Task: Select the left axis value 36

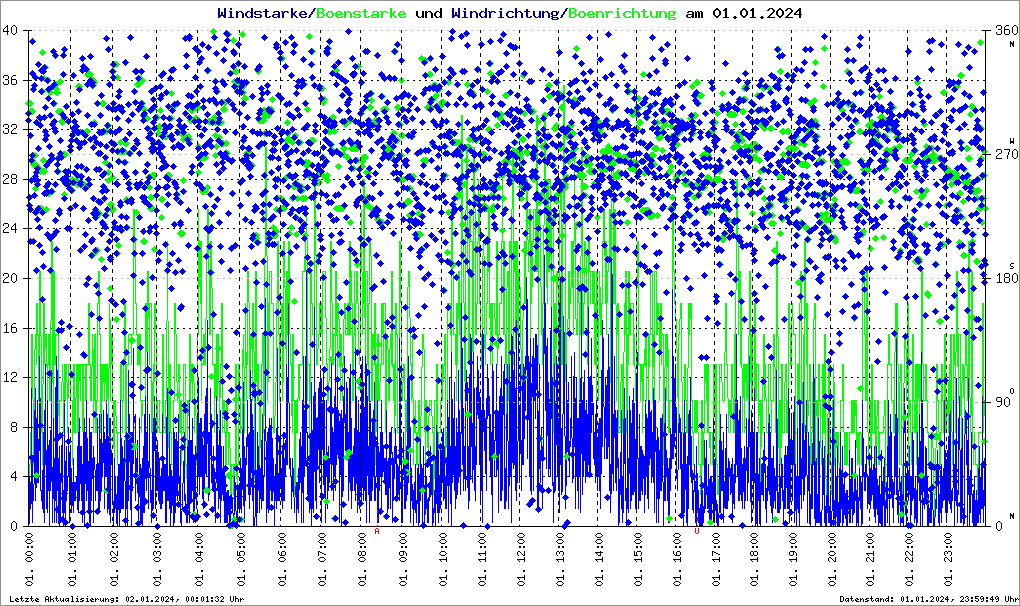Action: [x=10, y=81]
